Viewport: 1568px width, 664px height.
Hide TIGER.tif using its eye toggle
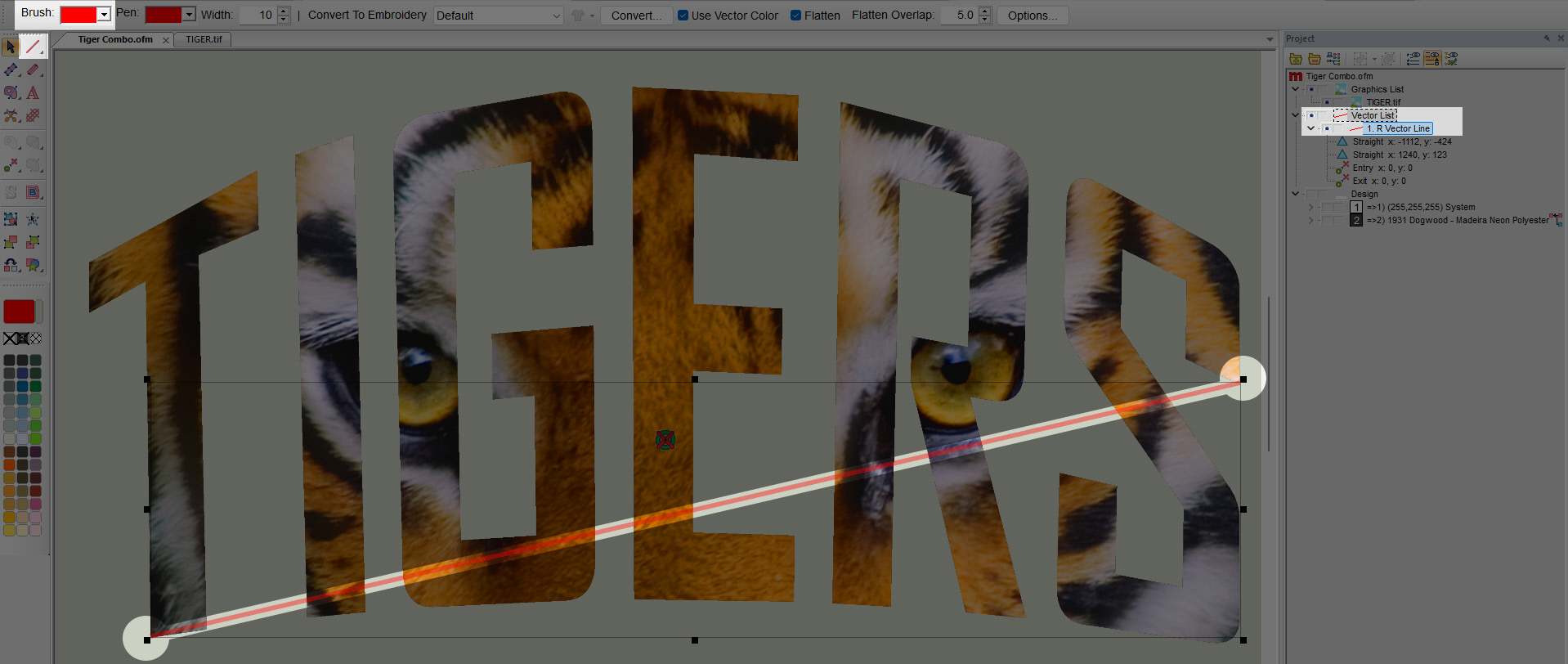pyautogui.click(x=1326, y=102)
